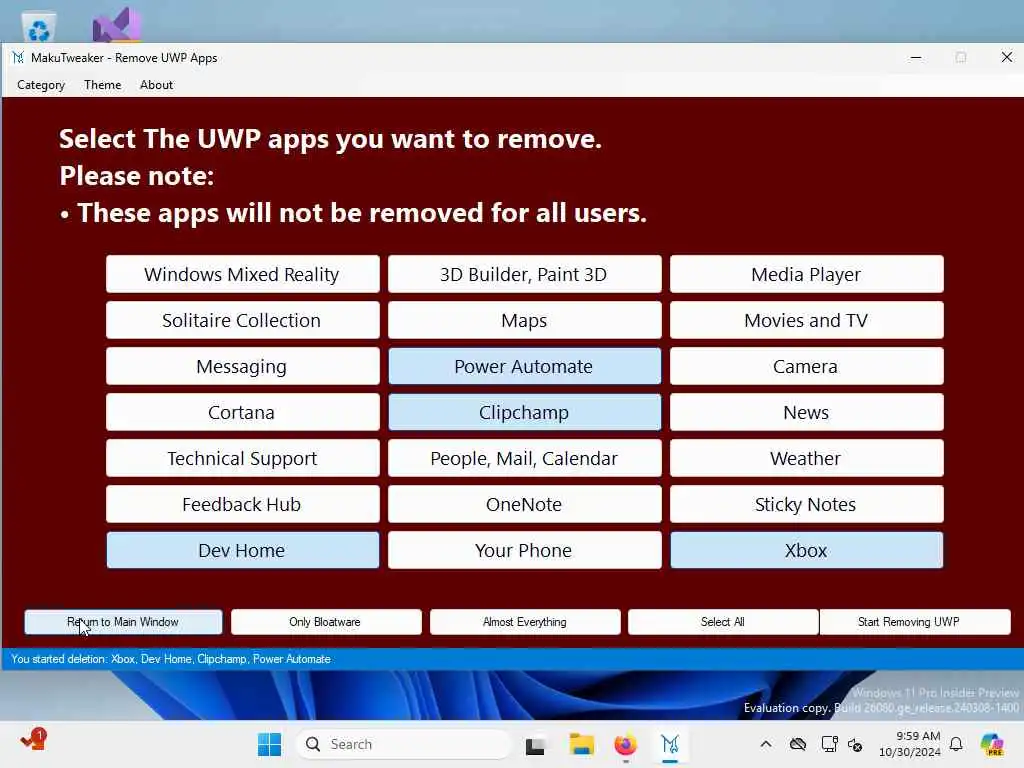Viewport: 1024px width, 768px height.
Task: Click the Select All button
Action: 723,622
